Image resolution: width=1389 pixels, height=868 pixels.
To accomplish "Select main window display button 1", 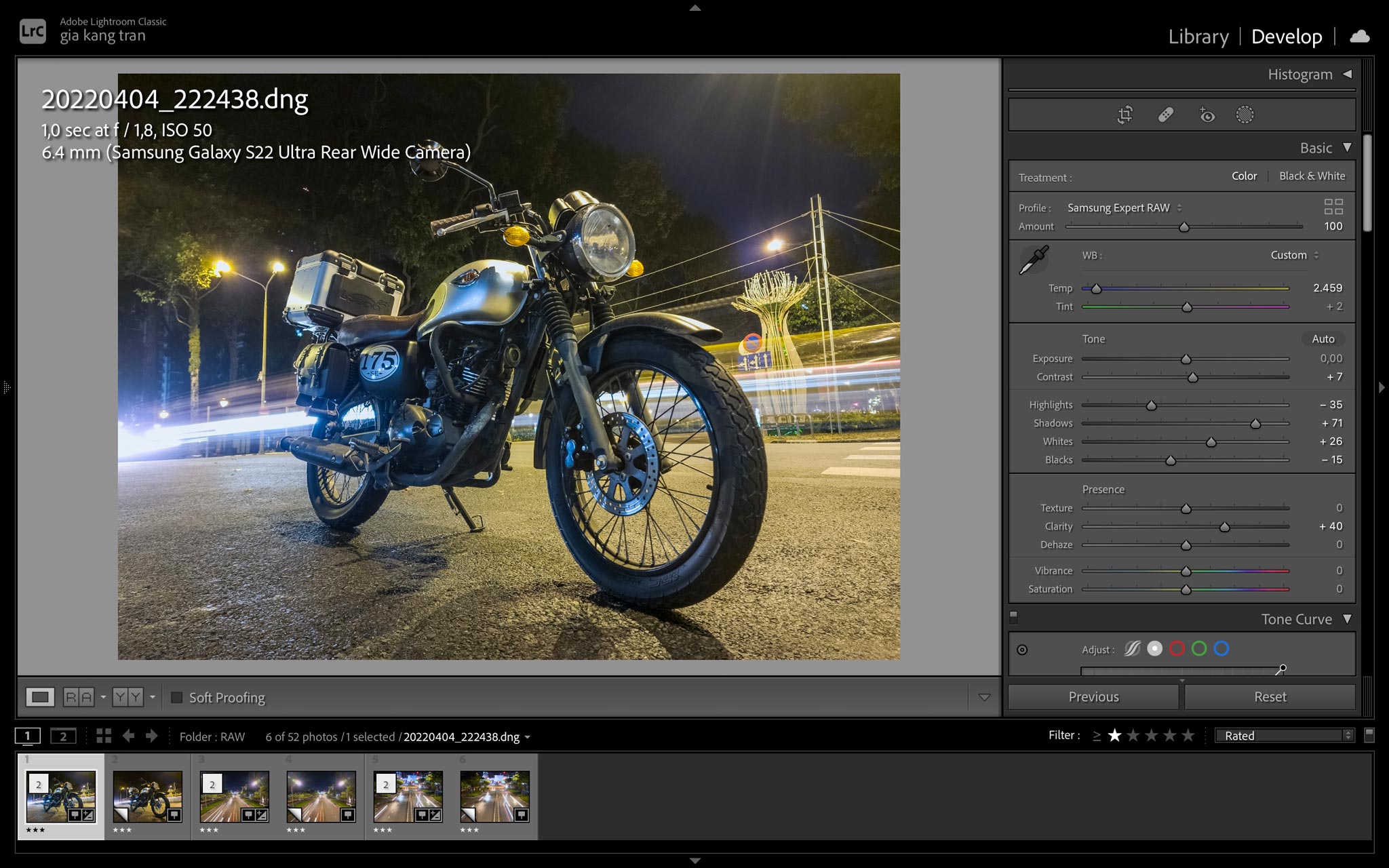I will click(x=28, y=736).
